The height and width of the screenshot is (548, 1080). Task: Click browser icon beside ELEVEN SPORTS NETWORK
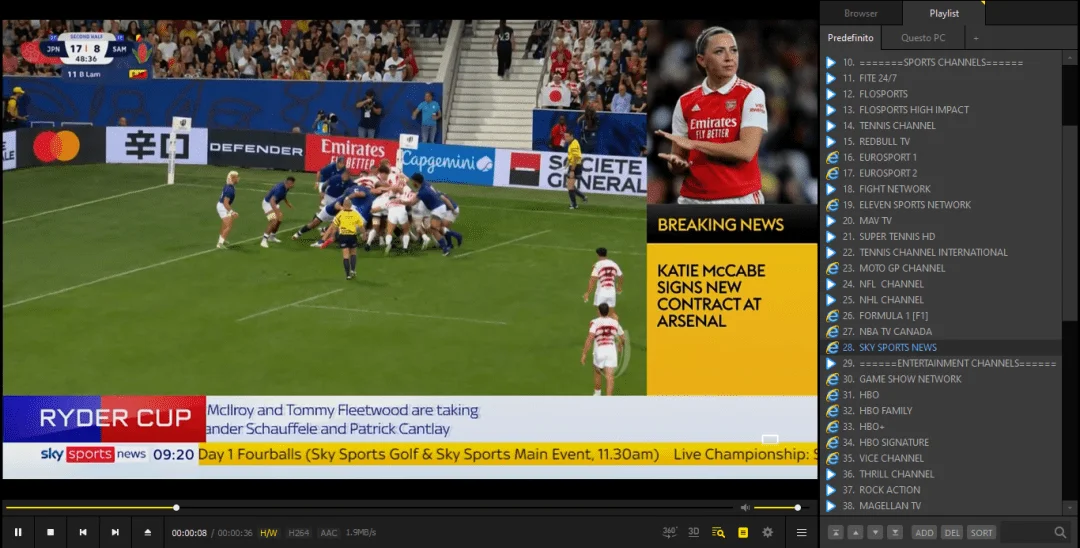[832, 204]
